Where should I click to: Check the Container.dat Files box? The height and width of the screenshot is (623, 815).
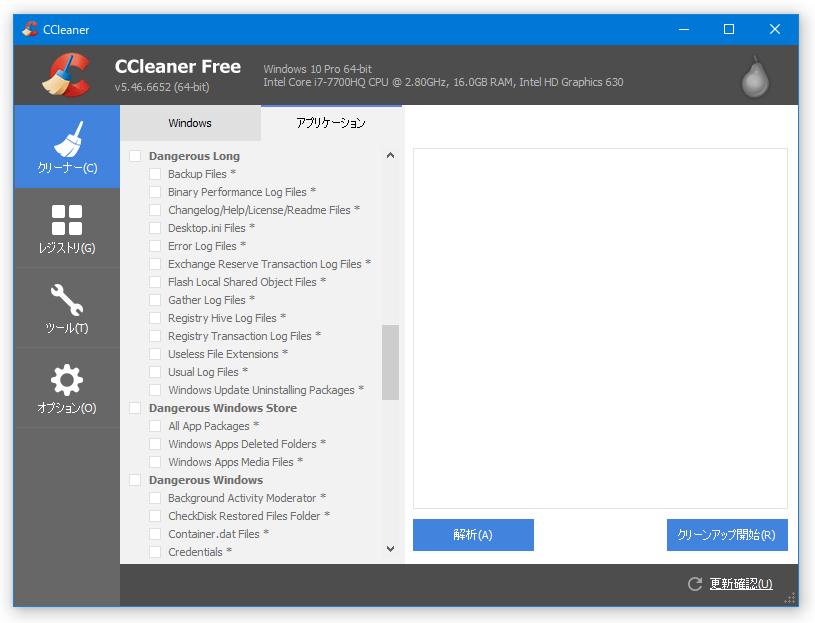tap(155, 534)
